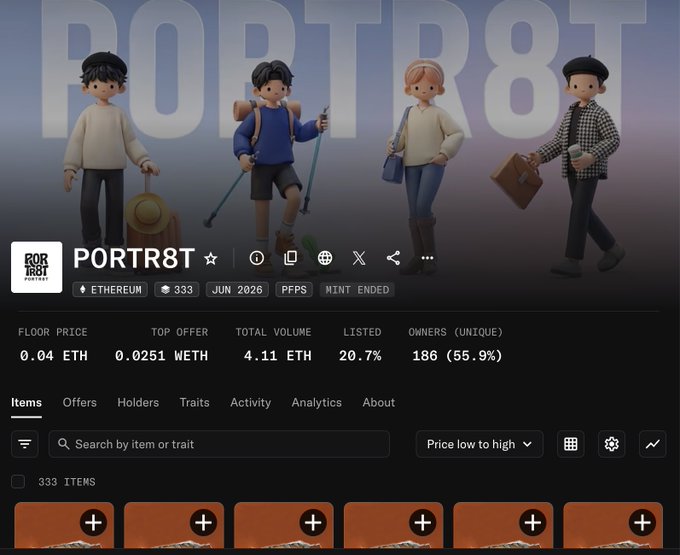The image size is (680, 555).
Task: Click the Search by item or trait field
Action: [219, 444]
